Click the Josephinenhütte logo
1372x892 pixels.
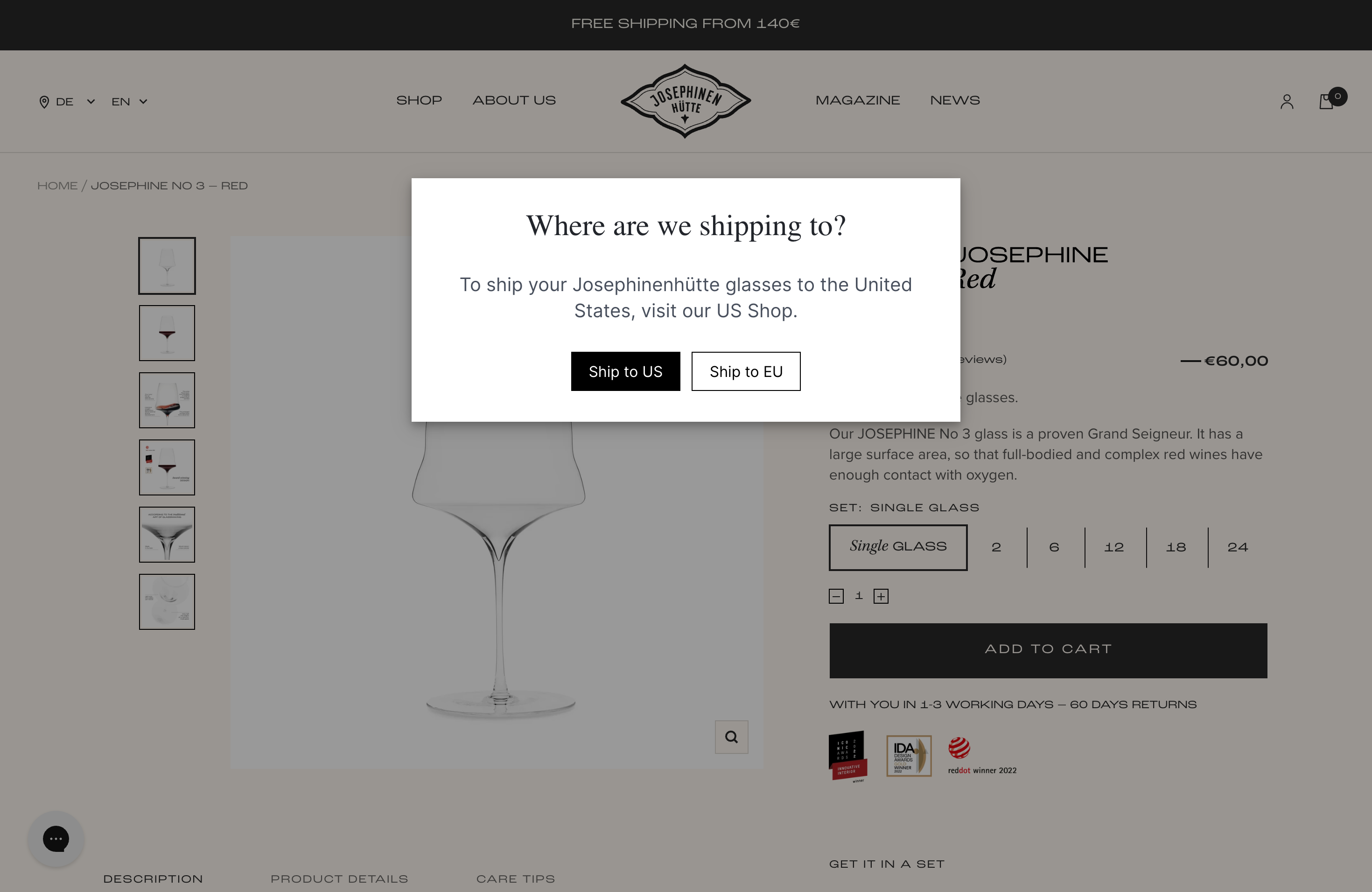[685, 101]
